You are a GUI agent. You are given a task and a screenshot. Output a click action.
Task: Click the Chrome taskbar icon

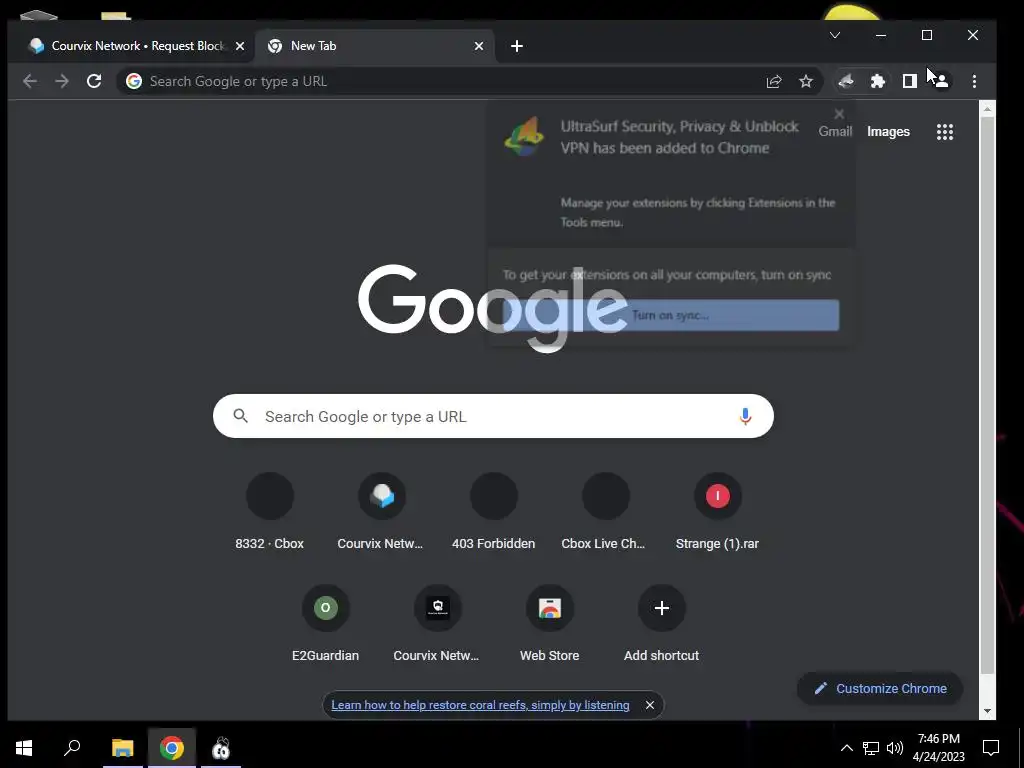(172, 748)
